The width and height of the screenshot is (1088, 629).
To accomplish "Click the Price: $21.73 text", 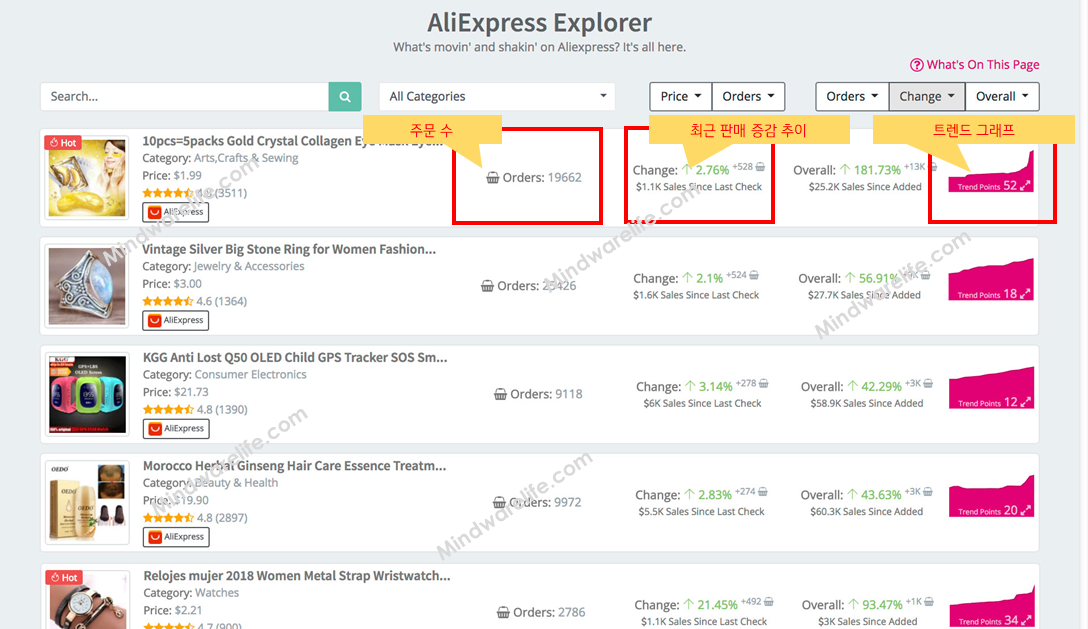I will [176, 392].
